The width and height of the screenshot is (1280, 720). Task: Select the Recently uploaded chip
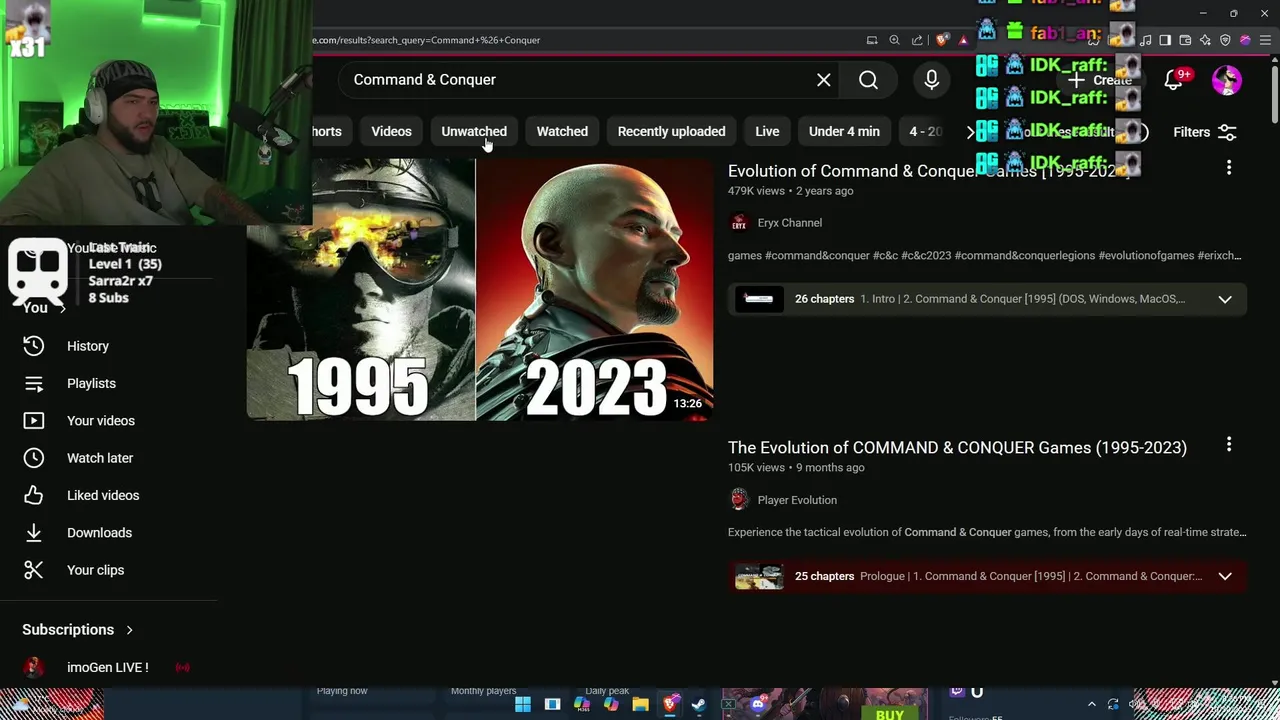(x=671, y=132)
